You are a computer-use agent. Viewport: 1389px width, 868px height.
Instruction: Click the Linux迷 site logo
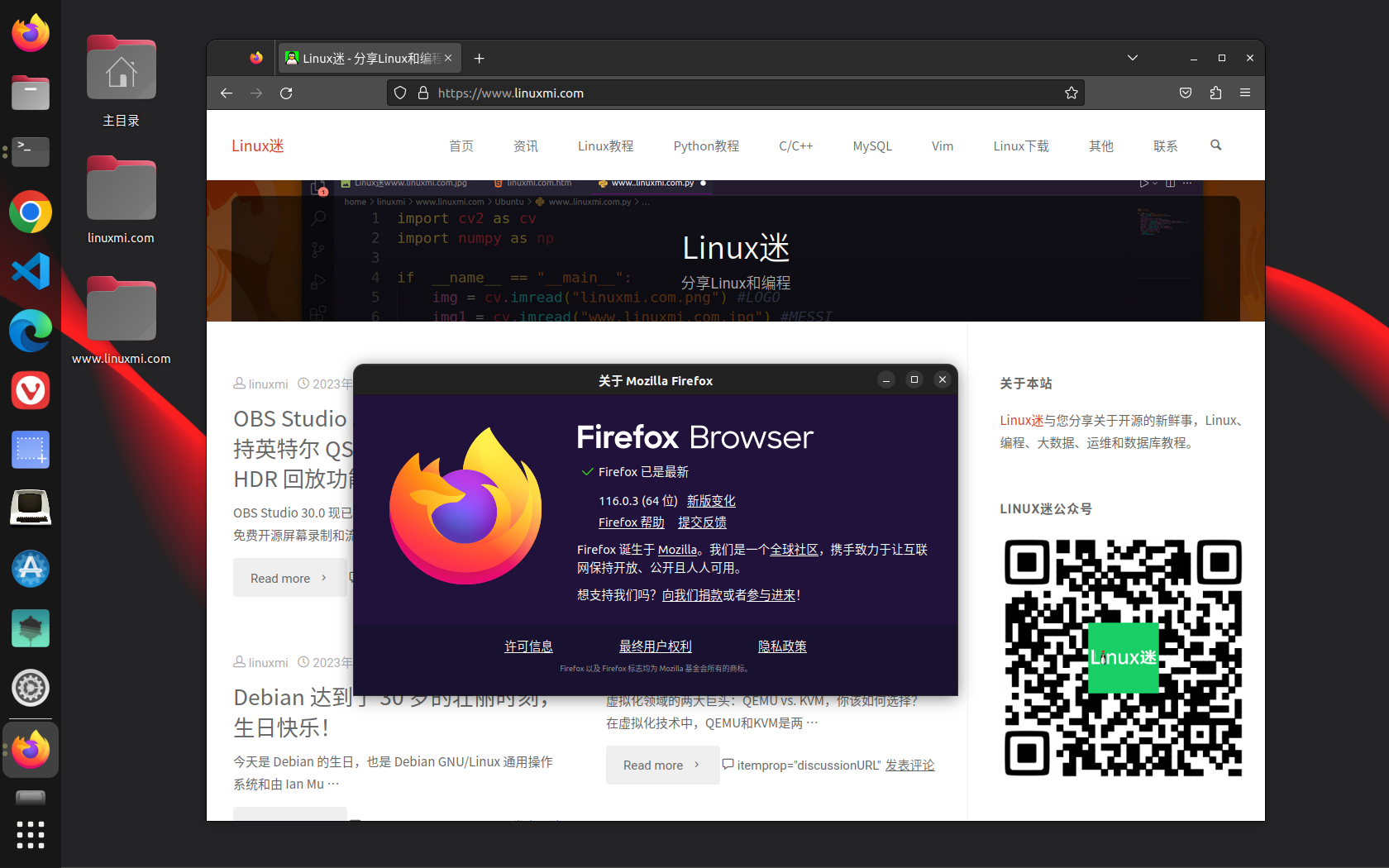tap(258, 146)
